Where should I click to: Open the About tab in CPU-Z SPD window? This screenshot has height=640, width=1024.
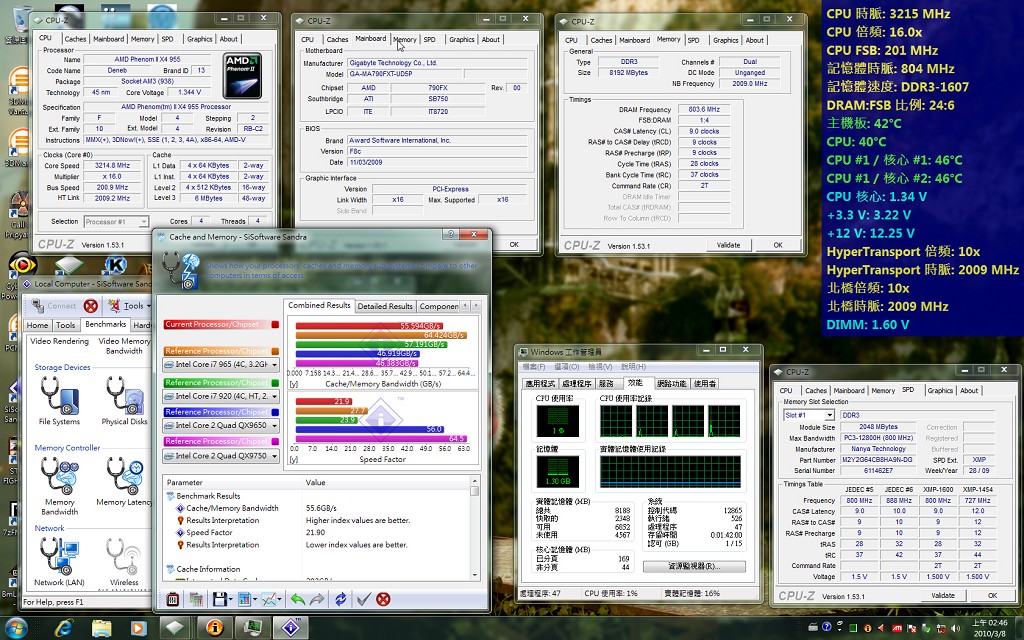[x=969, y=391]
